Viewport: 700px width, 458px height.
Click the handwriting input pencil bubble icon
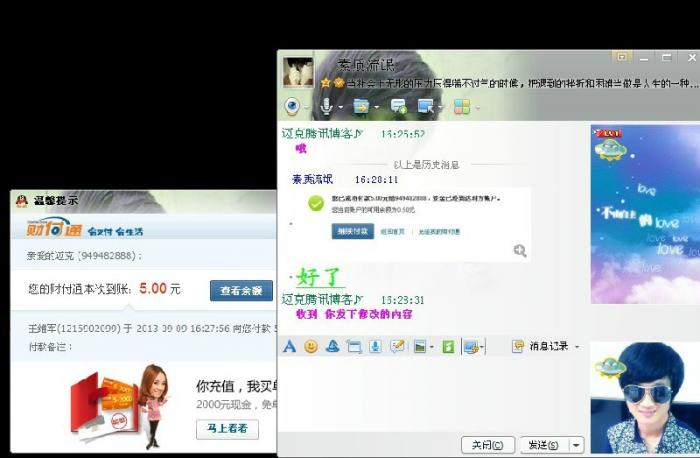[397, 346]
